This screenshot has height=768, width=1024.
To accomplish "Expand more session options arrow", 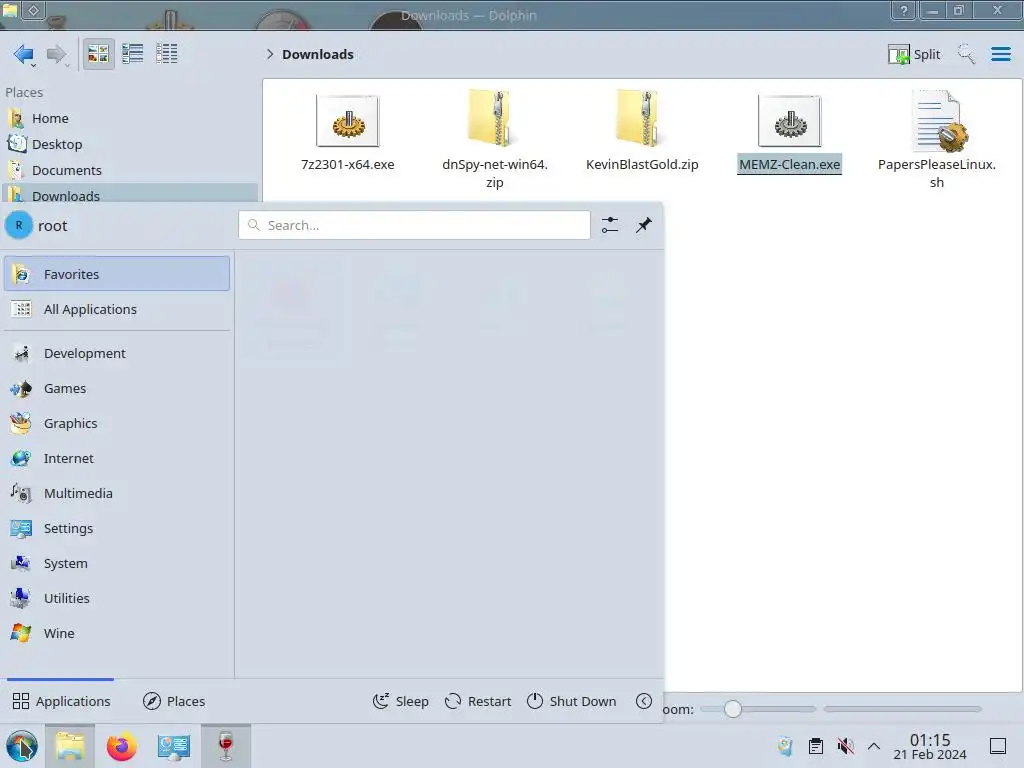I will (x=644, y=701).
